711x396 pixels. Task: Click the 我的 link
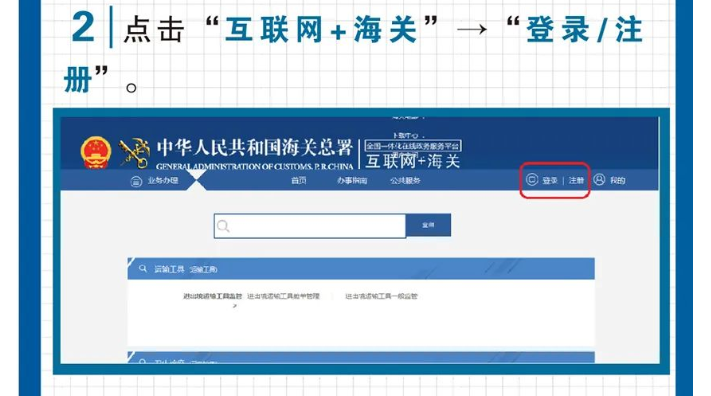618,181
